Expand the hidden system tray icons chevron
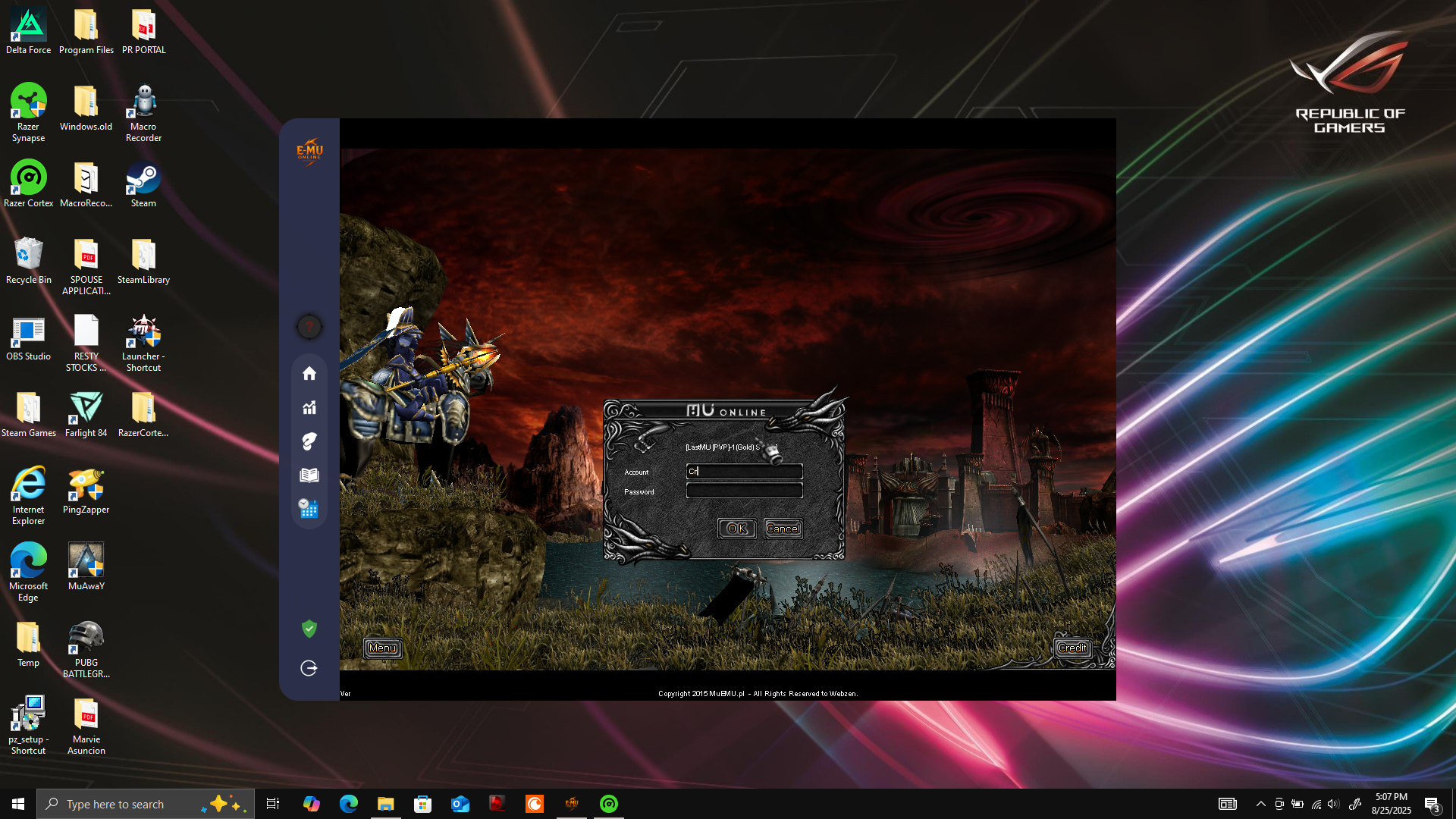The width and height of the screenshot is (1456, 819). point(1260,804)
